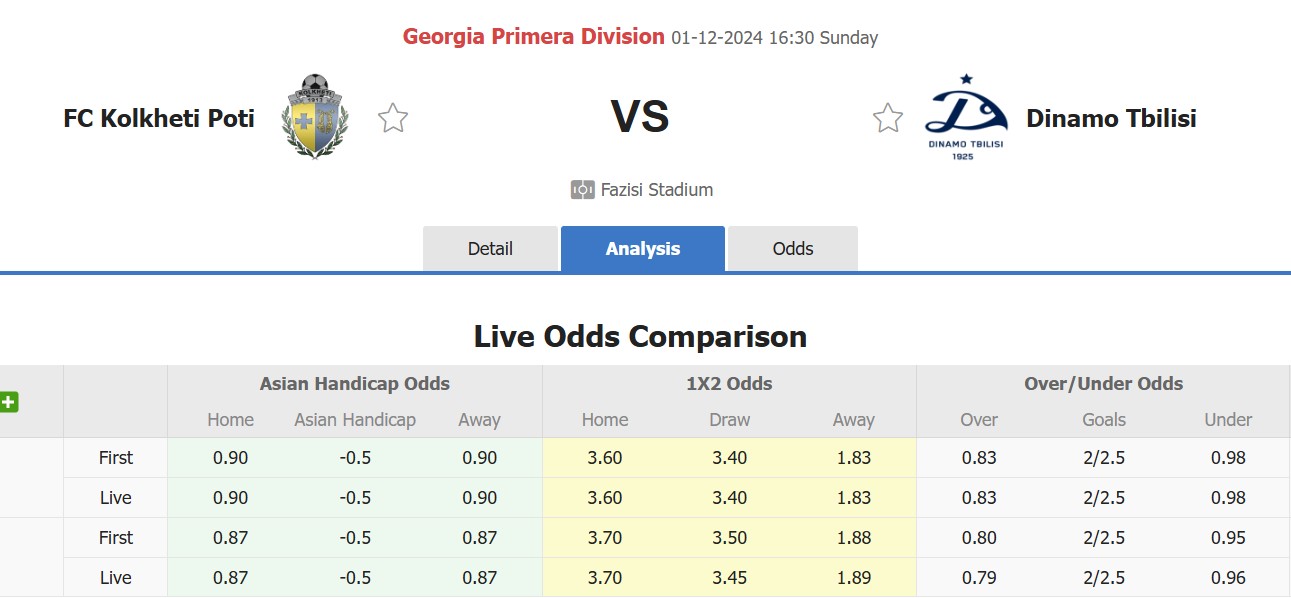1291x598 pixels.
Task: Favorite FC Kolkheti Poti with star icon
Action: pos(393,118)
